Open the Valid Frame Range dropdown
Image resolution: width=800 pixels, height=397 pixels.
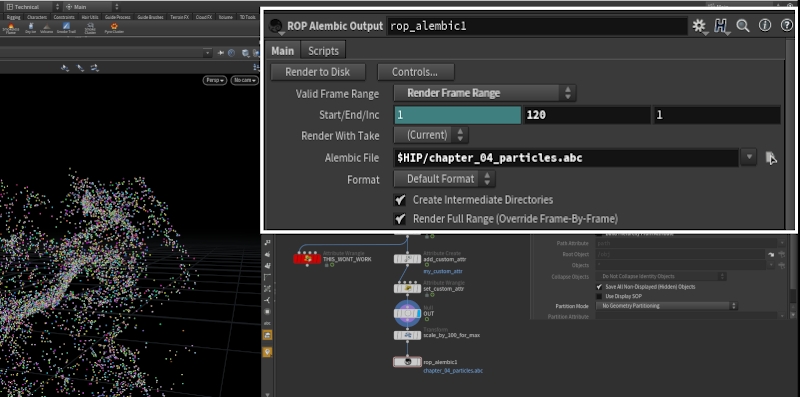point(485,93)
